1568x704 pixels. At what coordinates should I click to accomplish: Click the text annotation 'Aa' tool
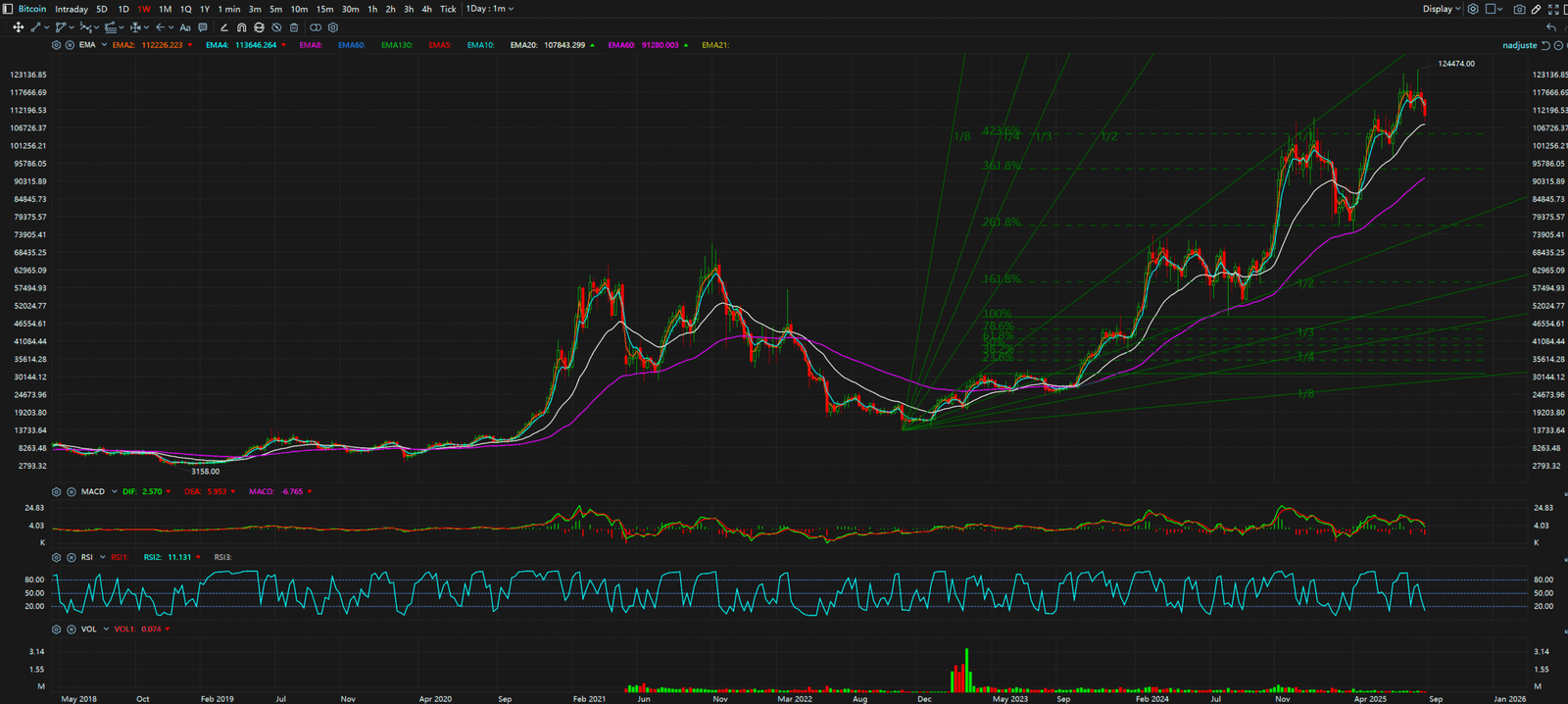pyautogui.click(x=184, y=27)
